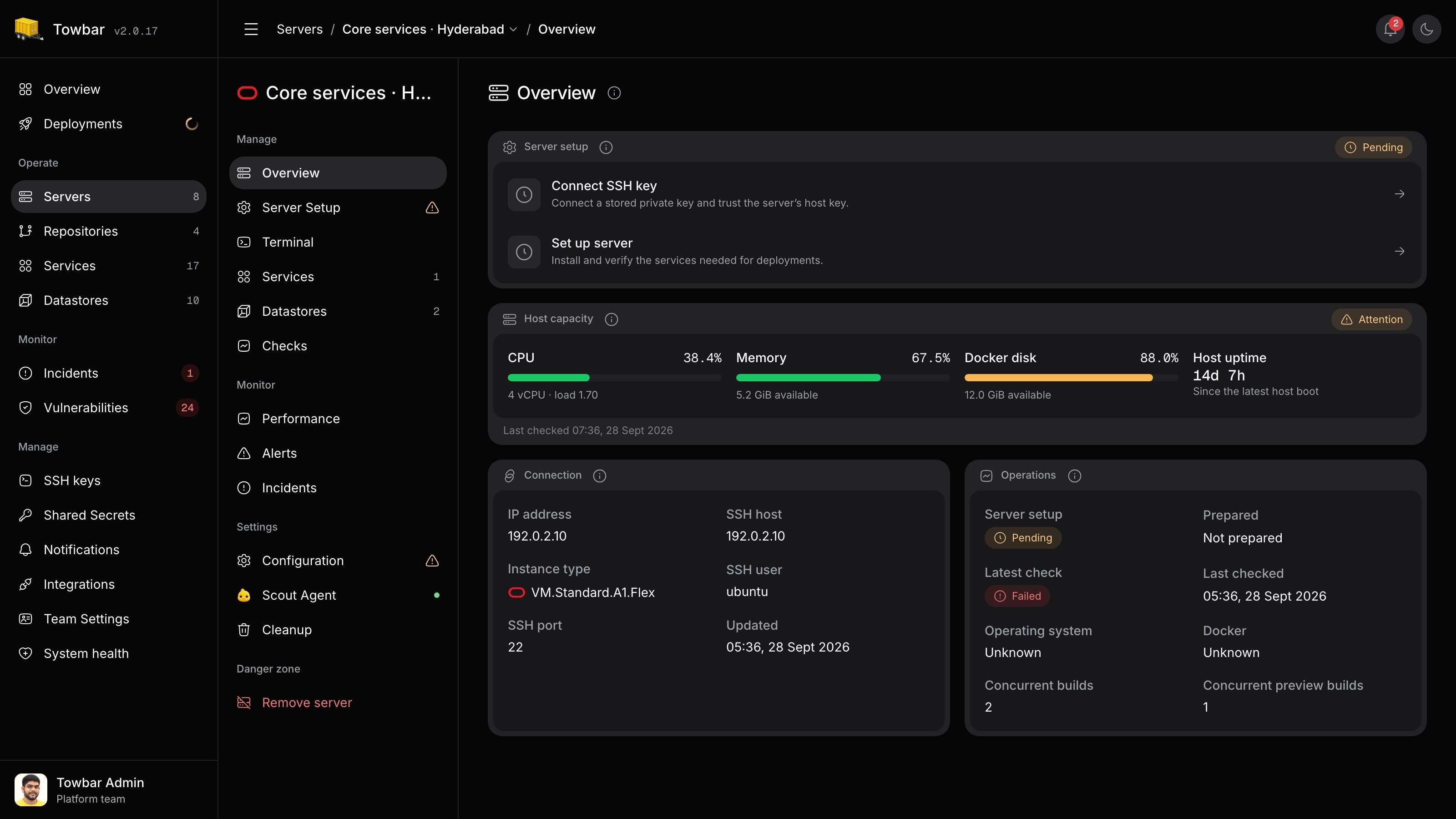1456x819 pixels.
Task: Open Services in the server submenu
Action: (x=338, y=276)
